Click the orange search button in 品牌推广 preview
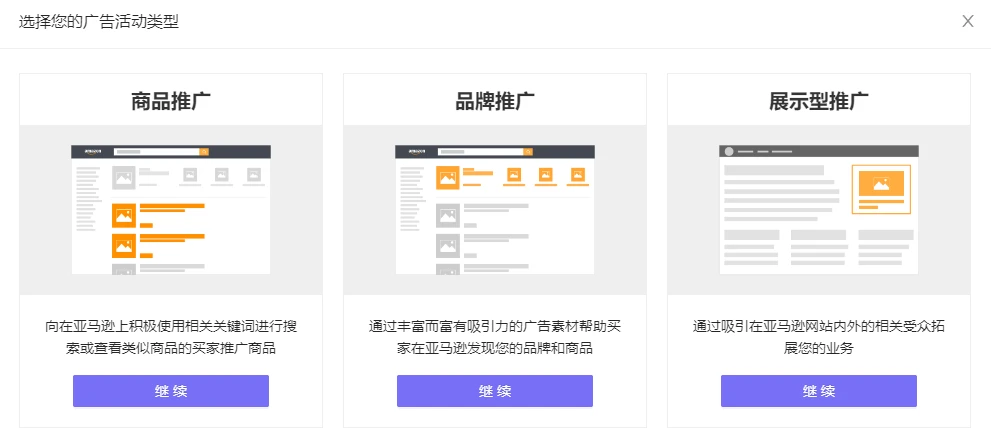The height and width of the screenshot is (447, 991). point(529,152)
